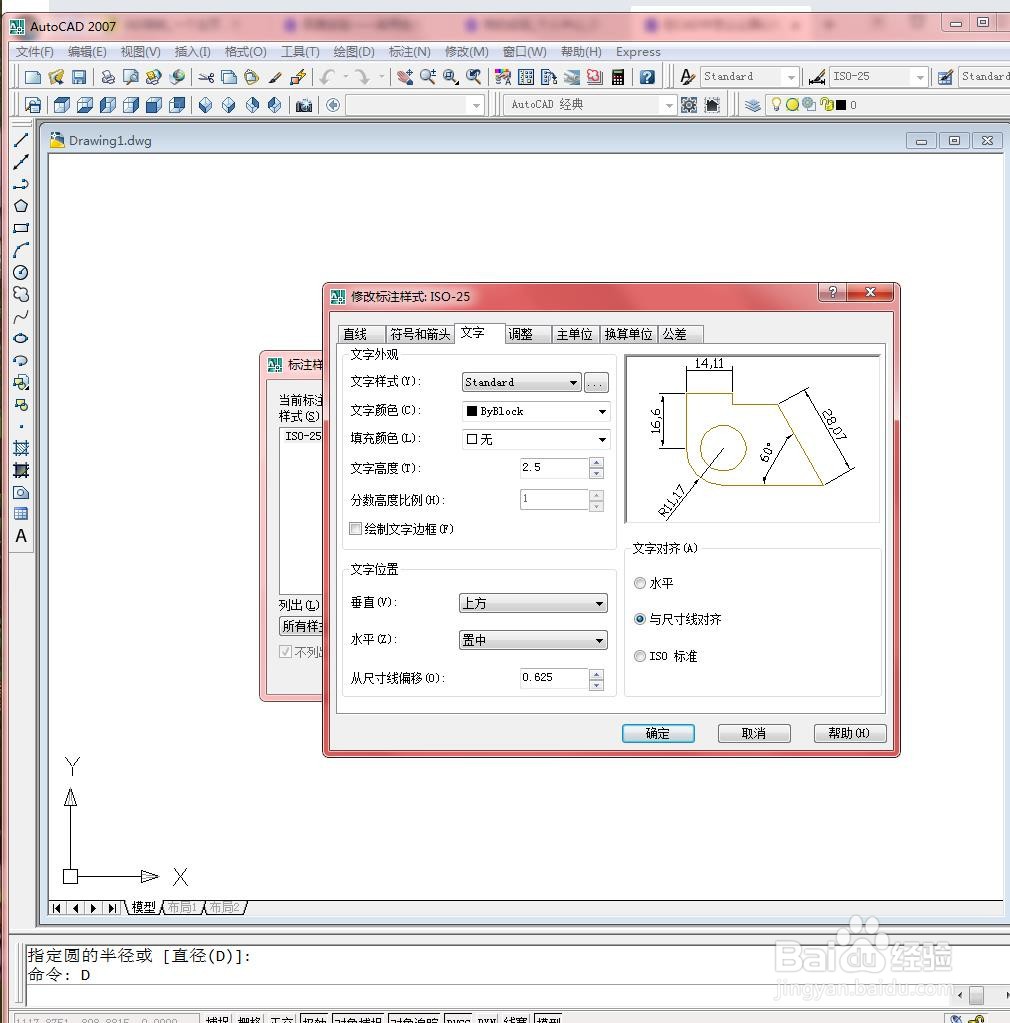The height and width of the screenshot is (1023, 1010).
Task: Open the 文字样式 Standard dropdown
Action: point(521,382)
